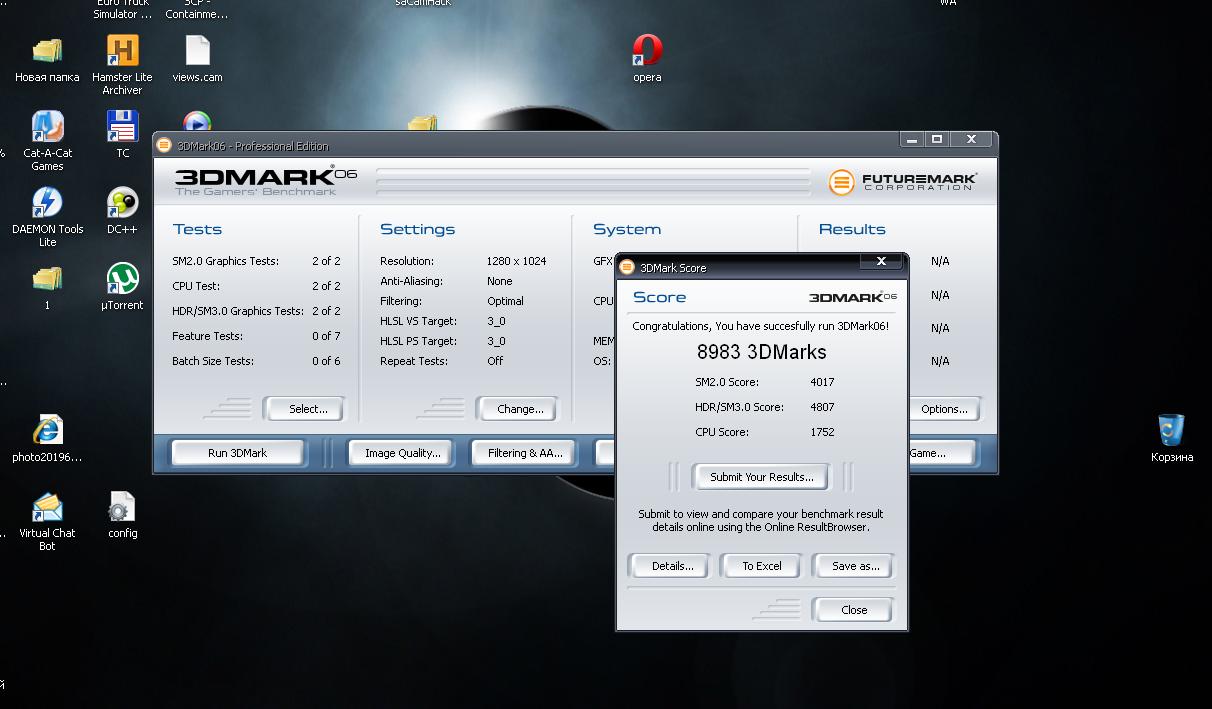The image size is (1212, 709).
Task: Launch the µTorrent desktop icon
Action: click(122, 279)
